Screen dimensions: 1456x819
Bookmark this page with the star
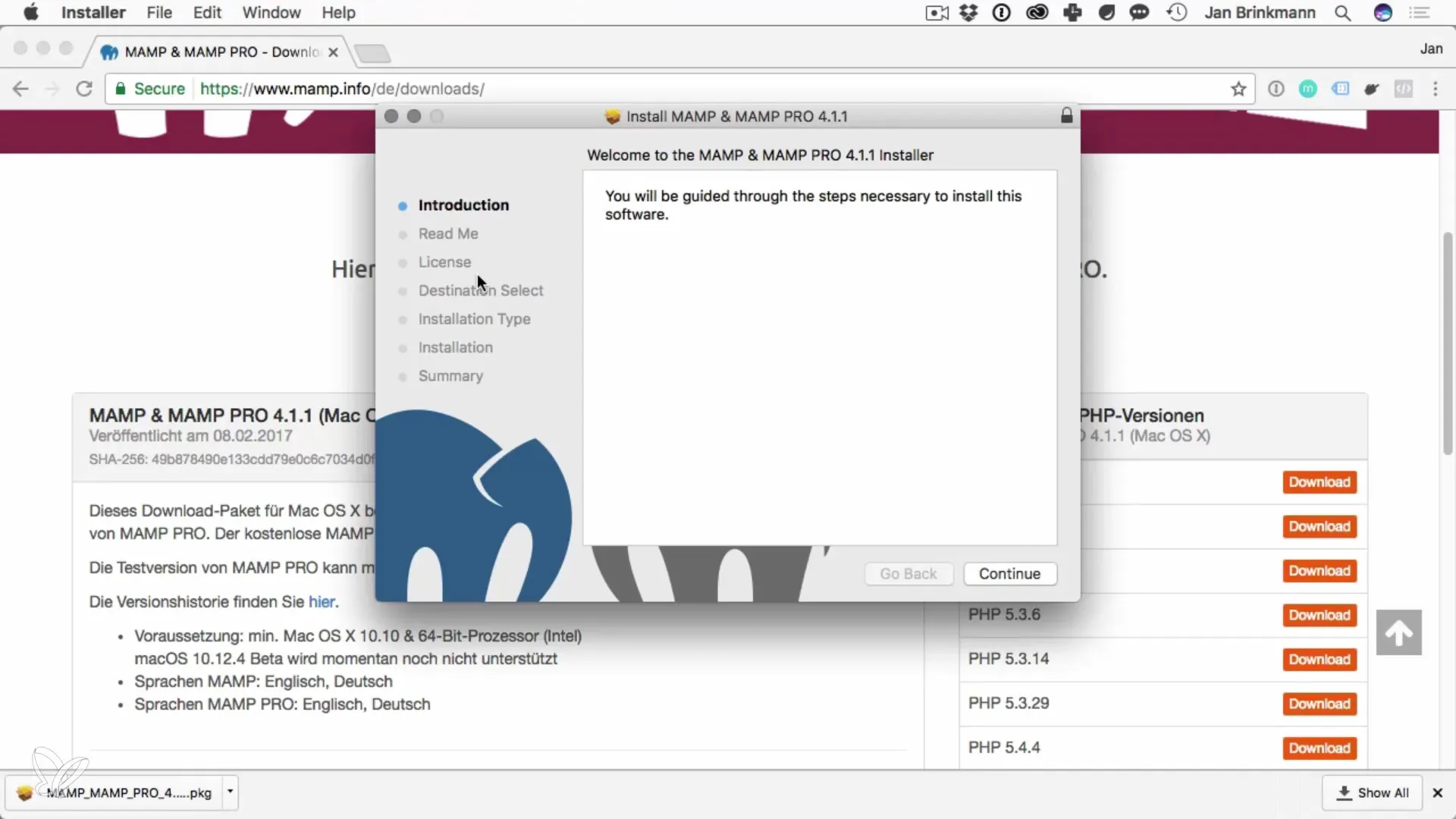pyautogui.click(x=1238, y=89)
